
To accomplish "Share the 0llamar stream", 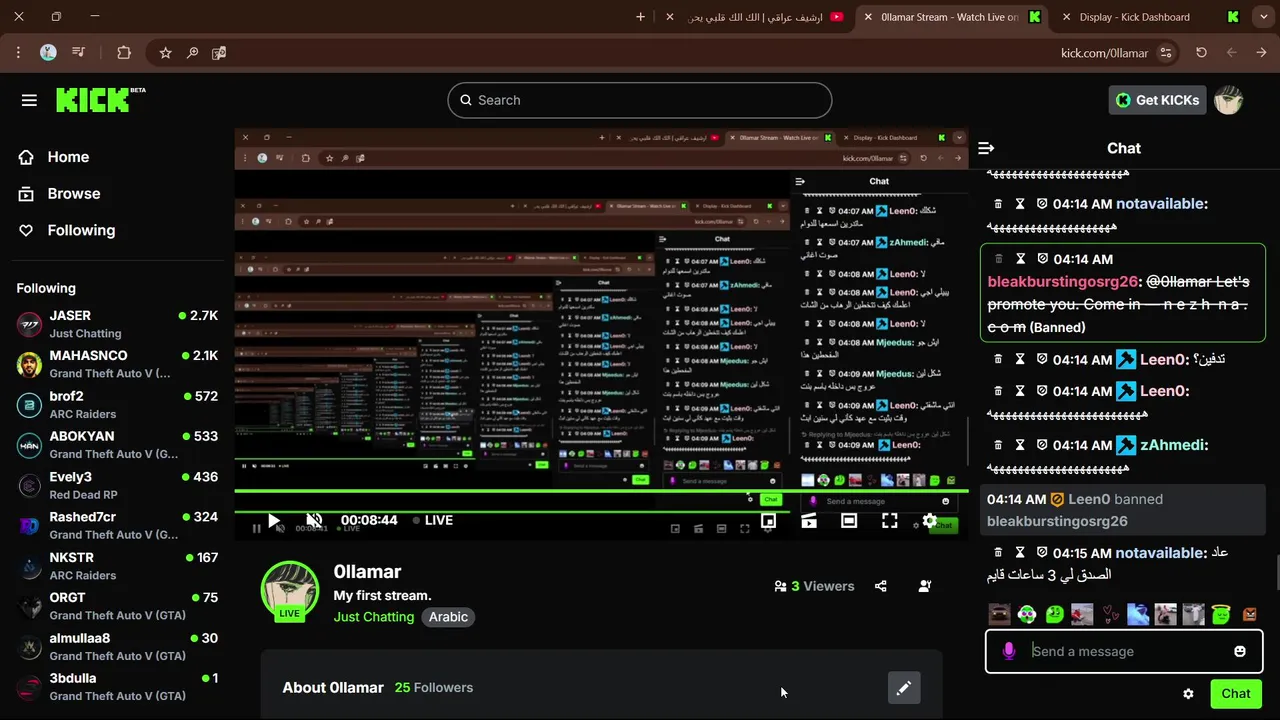I will 881,586.
